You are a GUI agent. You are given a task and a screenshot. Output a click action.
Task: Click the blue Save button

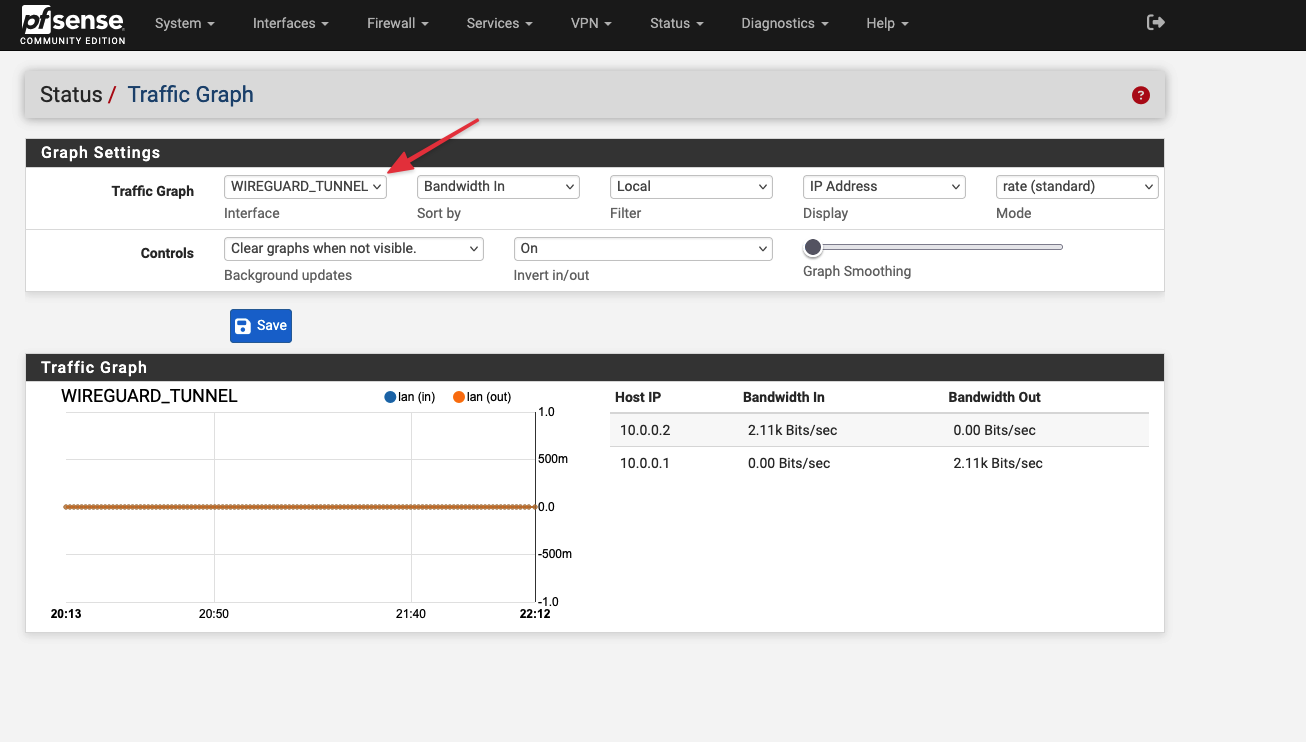click(261, 326)
